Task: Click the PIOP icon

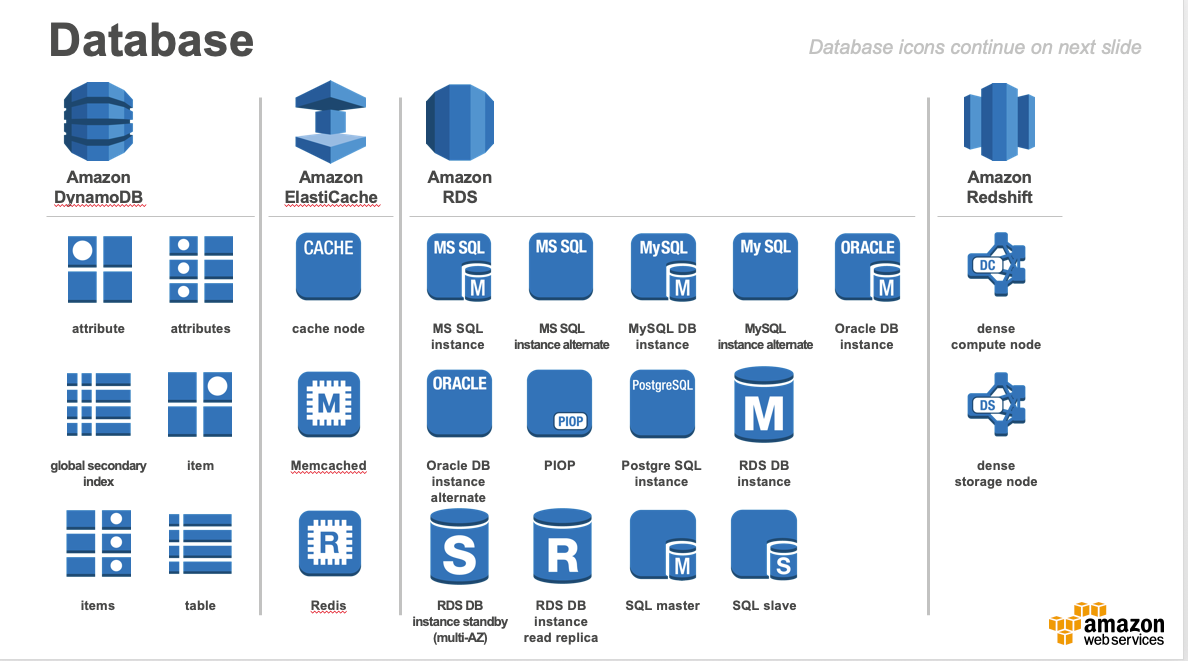Action: click(x=560, y=404)
